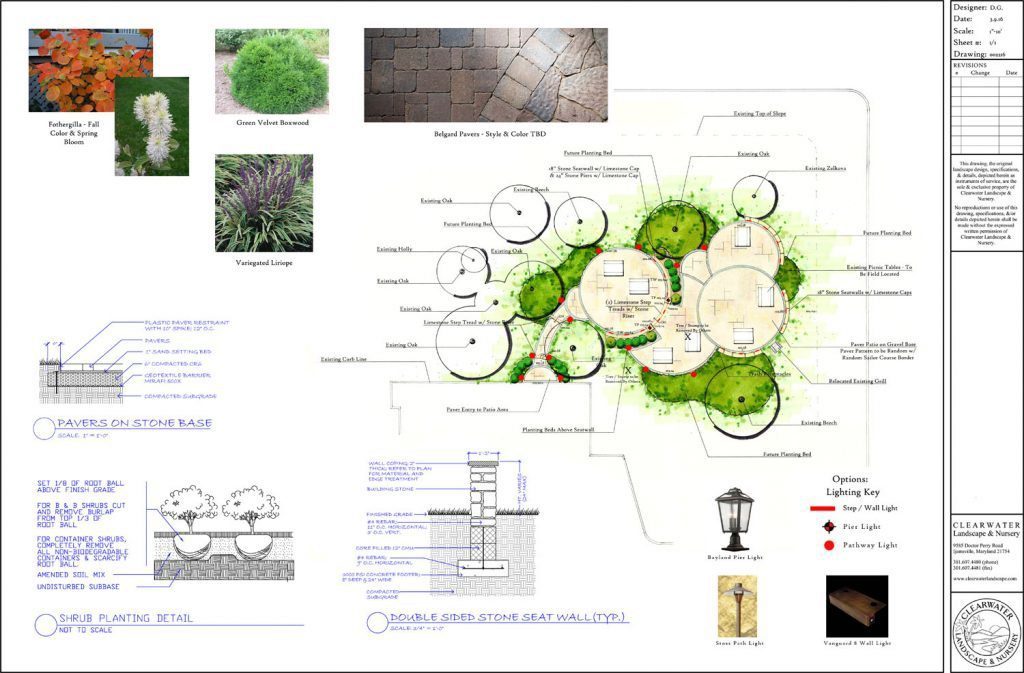
Task: Open the Fothergilla fall color photo
Action: click(x=90, y=69)
